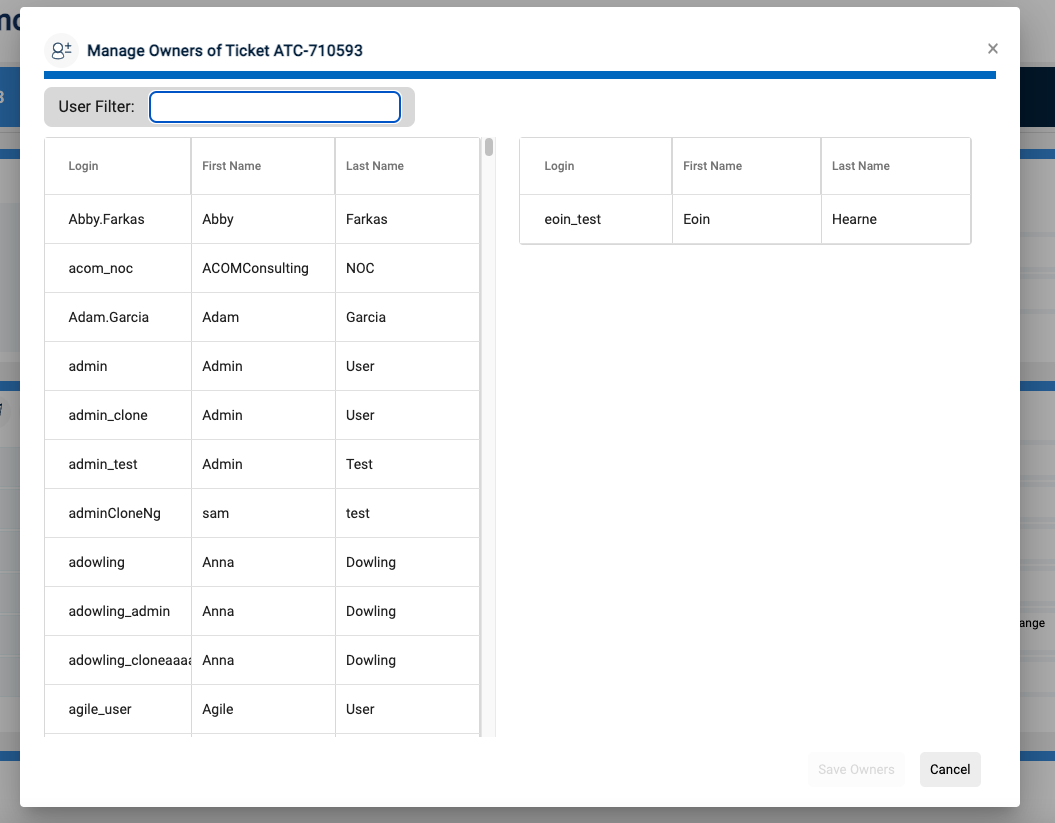Sort left table by First Name header
Viewport: 1055px width, 823px height.
pyautogui.click(x=231, y=166)
